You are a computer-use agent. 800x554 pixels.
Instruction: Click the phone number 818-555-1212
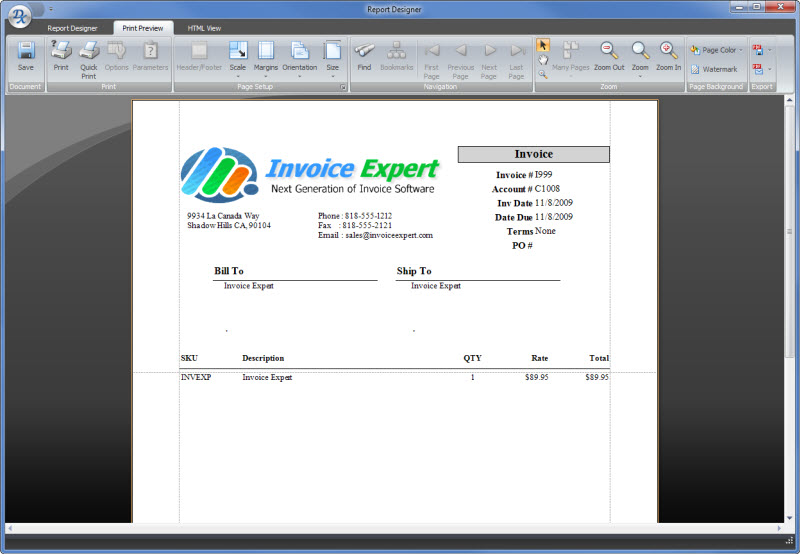click(368, 216)
